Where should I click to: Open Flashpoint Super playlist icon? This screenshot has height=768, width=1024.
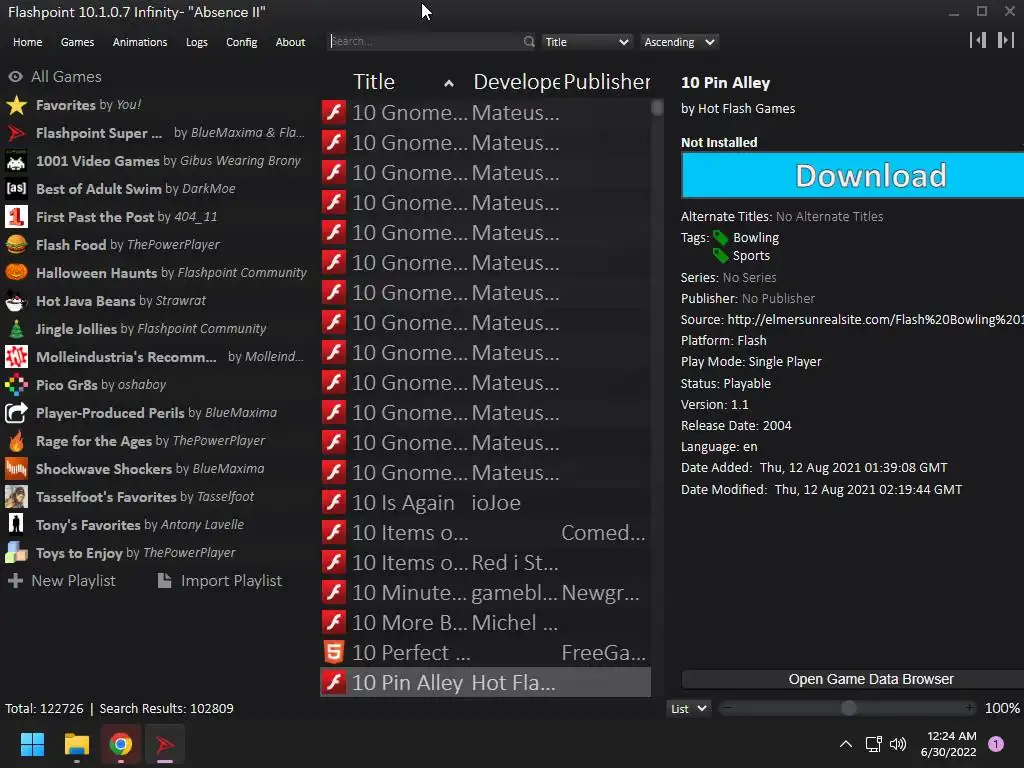pyautogui.click(x=16, y=133)
